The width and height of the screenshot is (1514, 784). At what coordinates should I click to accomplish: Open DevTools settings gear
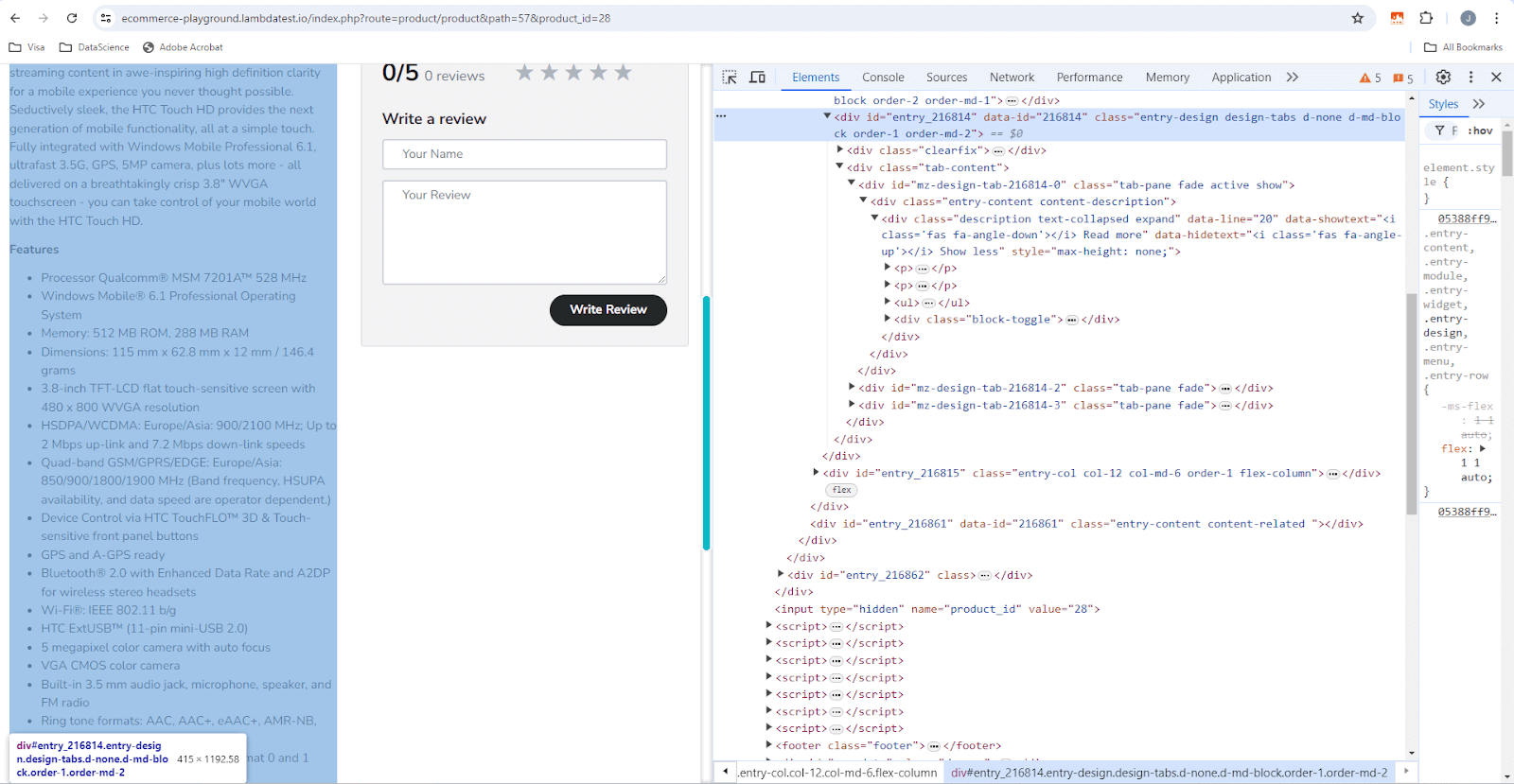tap(1443, 78)
